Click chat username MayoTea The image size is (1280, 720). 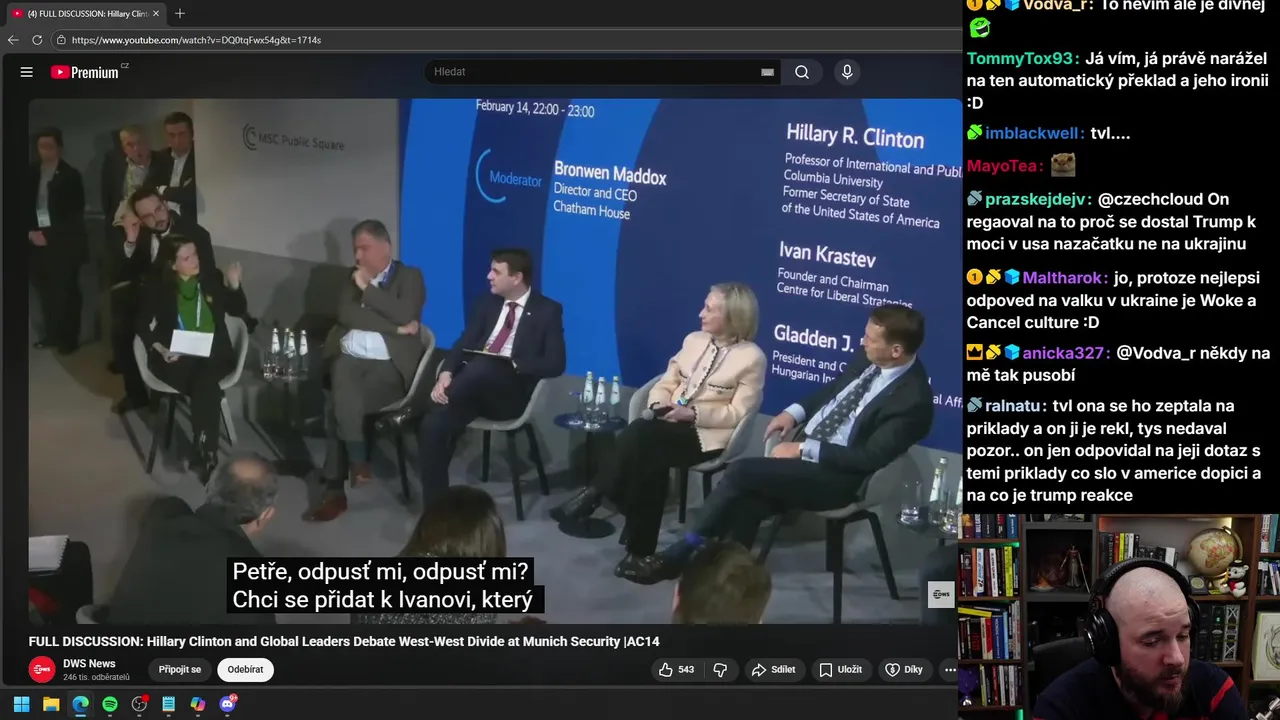point(1003,166)
